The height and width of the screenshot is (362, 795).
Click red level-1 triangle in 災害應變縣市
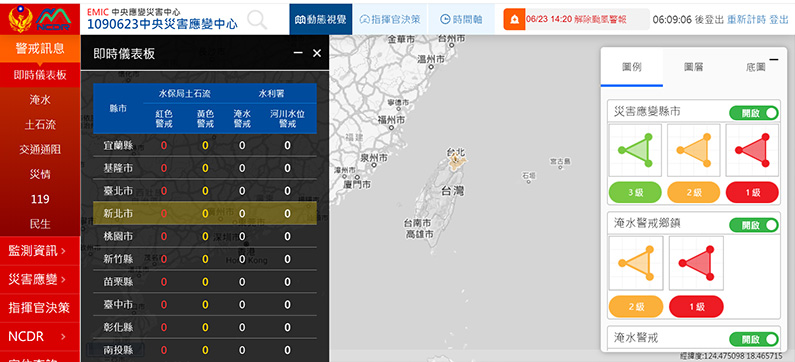[752, 150]
